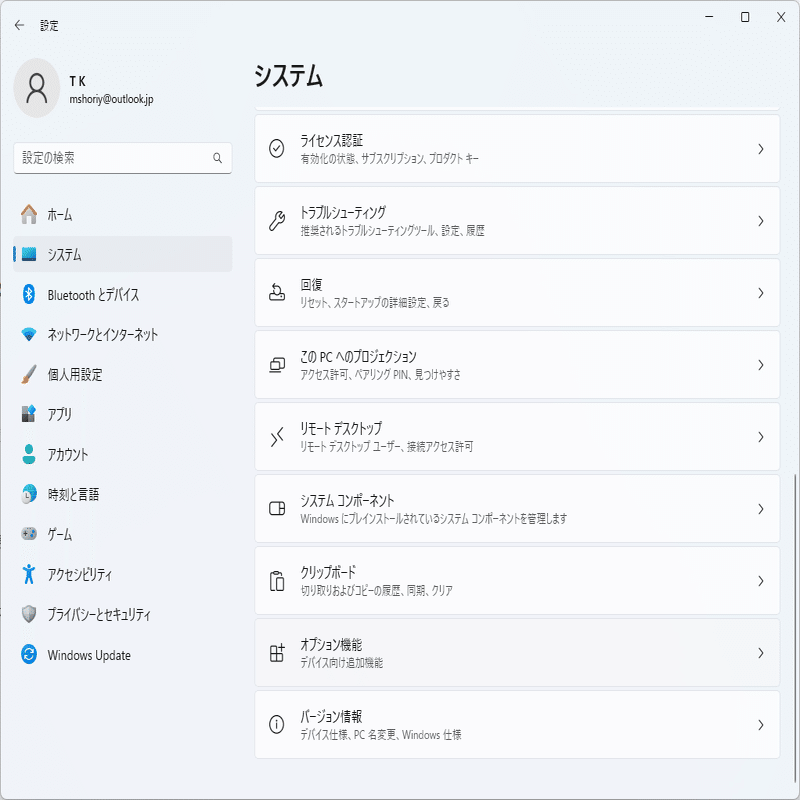
Task: Click the ライセンス認証 checkmark icon
Action: click(x=277, y=148)
